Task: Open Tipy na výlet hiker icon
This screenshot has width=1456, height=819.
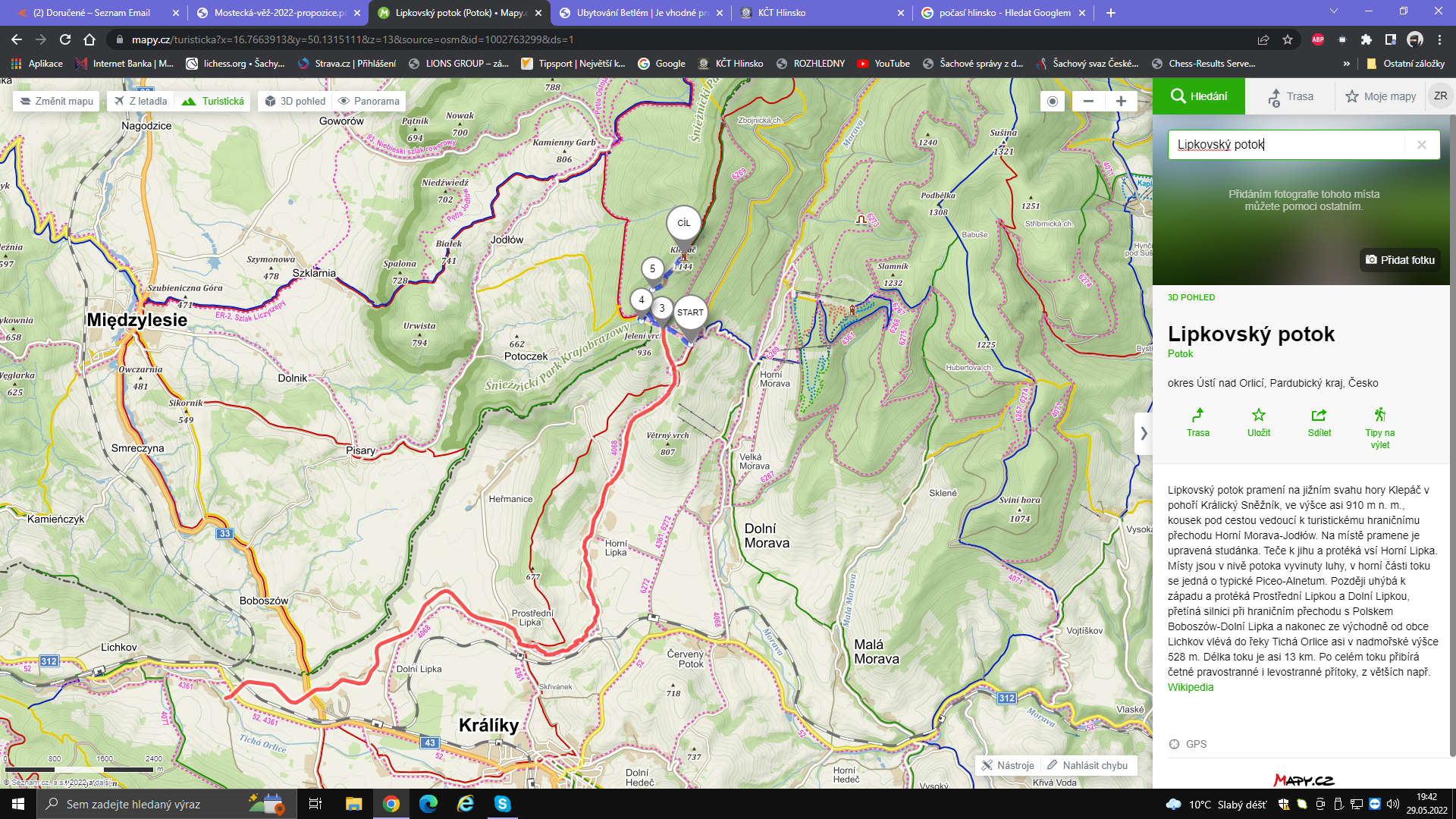Action: point(1379,416)
